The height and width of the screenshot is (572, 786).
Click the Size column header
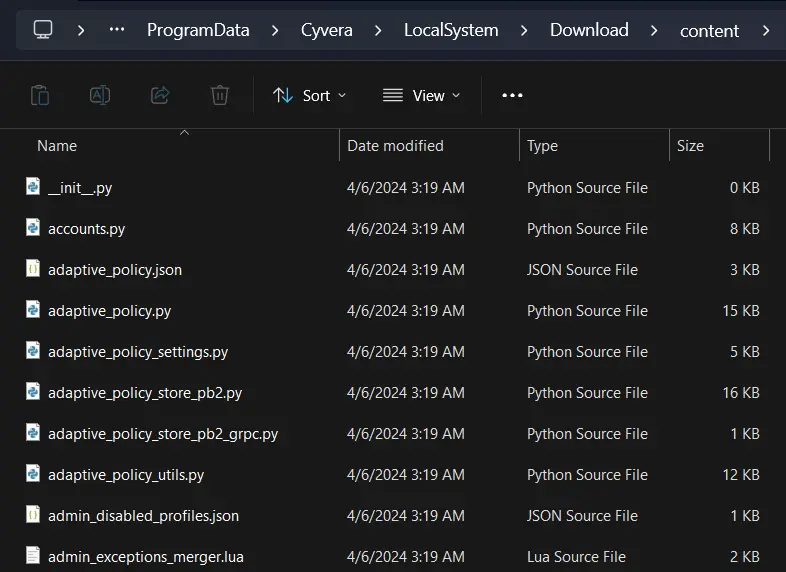coord(690,146)
